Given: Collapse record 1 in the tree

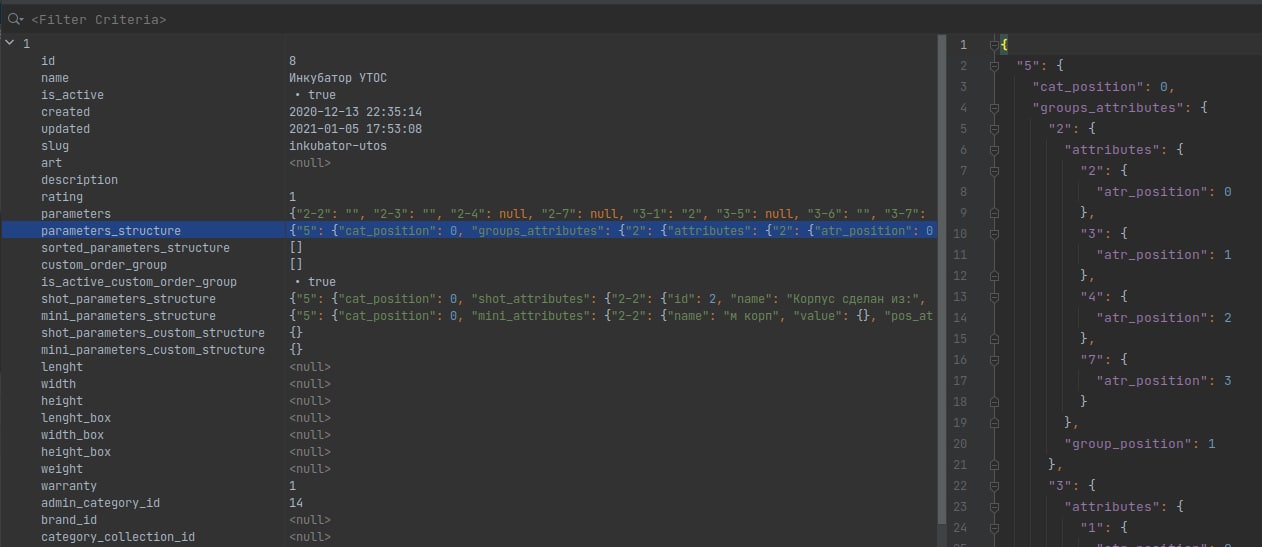Looking at the screenshot, I should 10,43.
